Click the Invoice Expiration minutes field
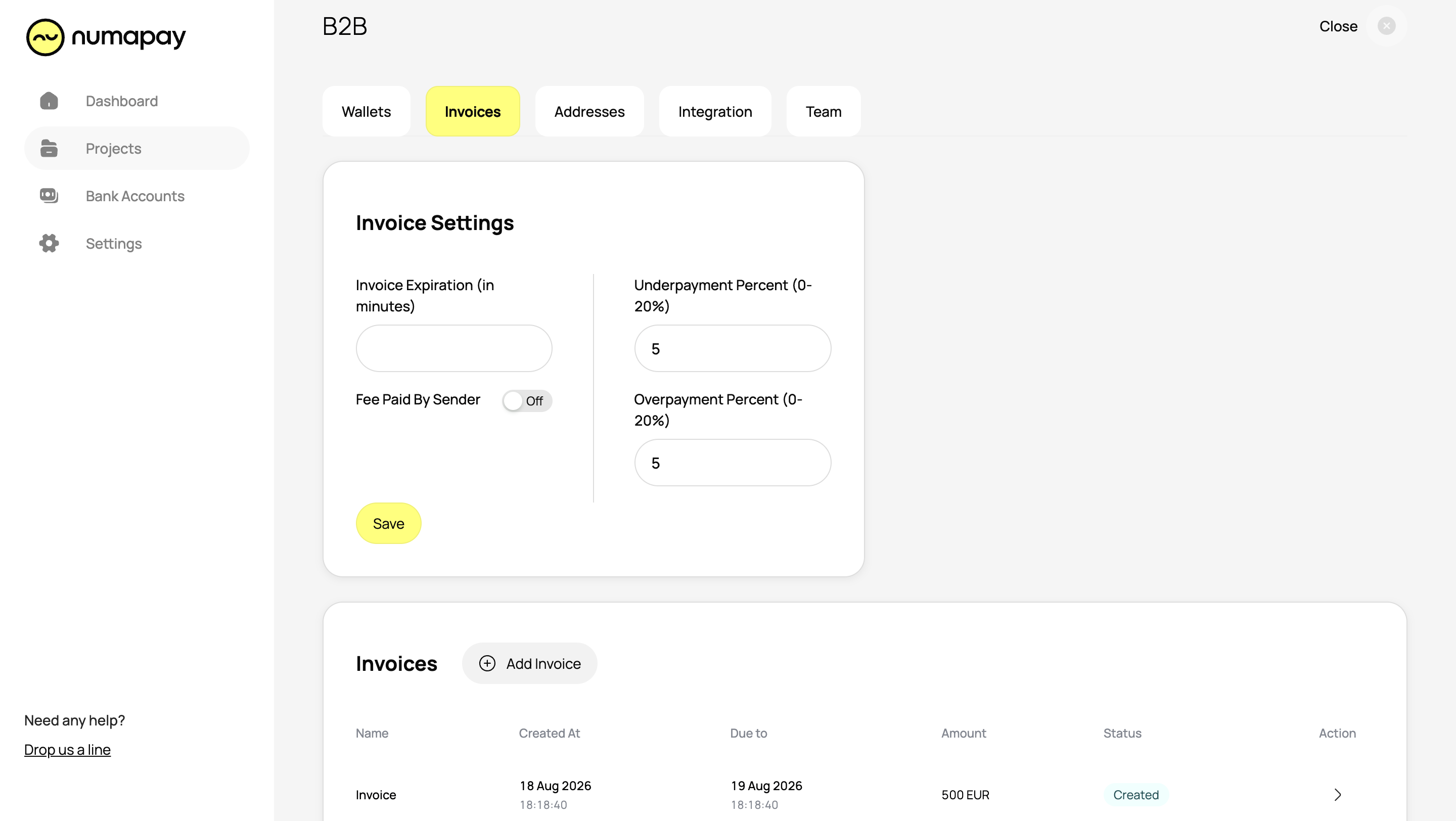This screenshot has height=821, width=1456. click(454, 348)
